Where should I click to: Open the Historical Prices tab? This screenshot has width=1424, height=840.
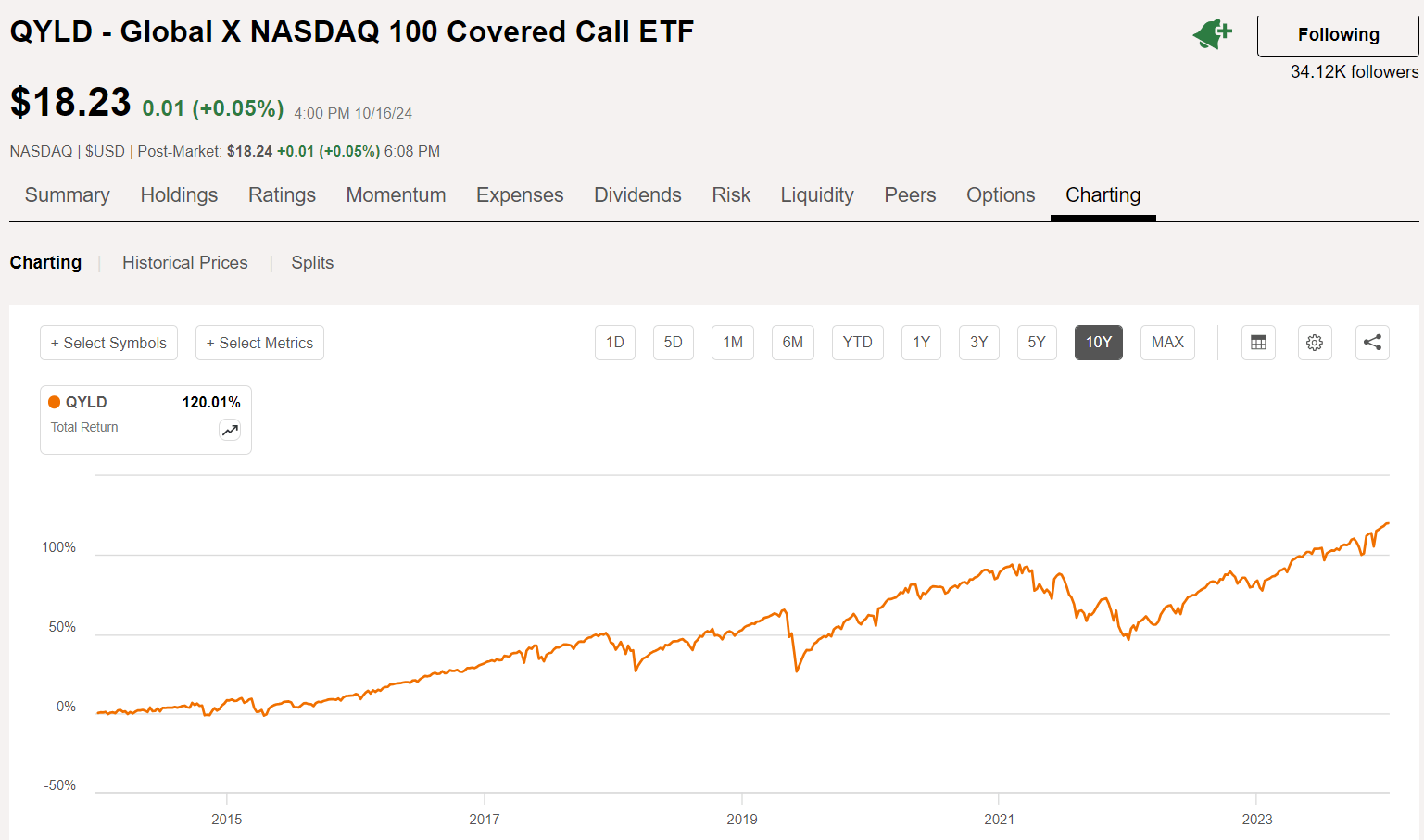tap(185, 262)
